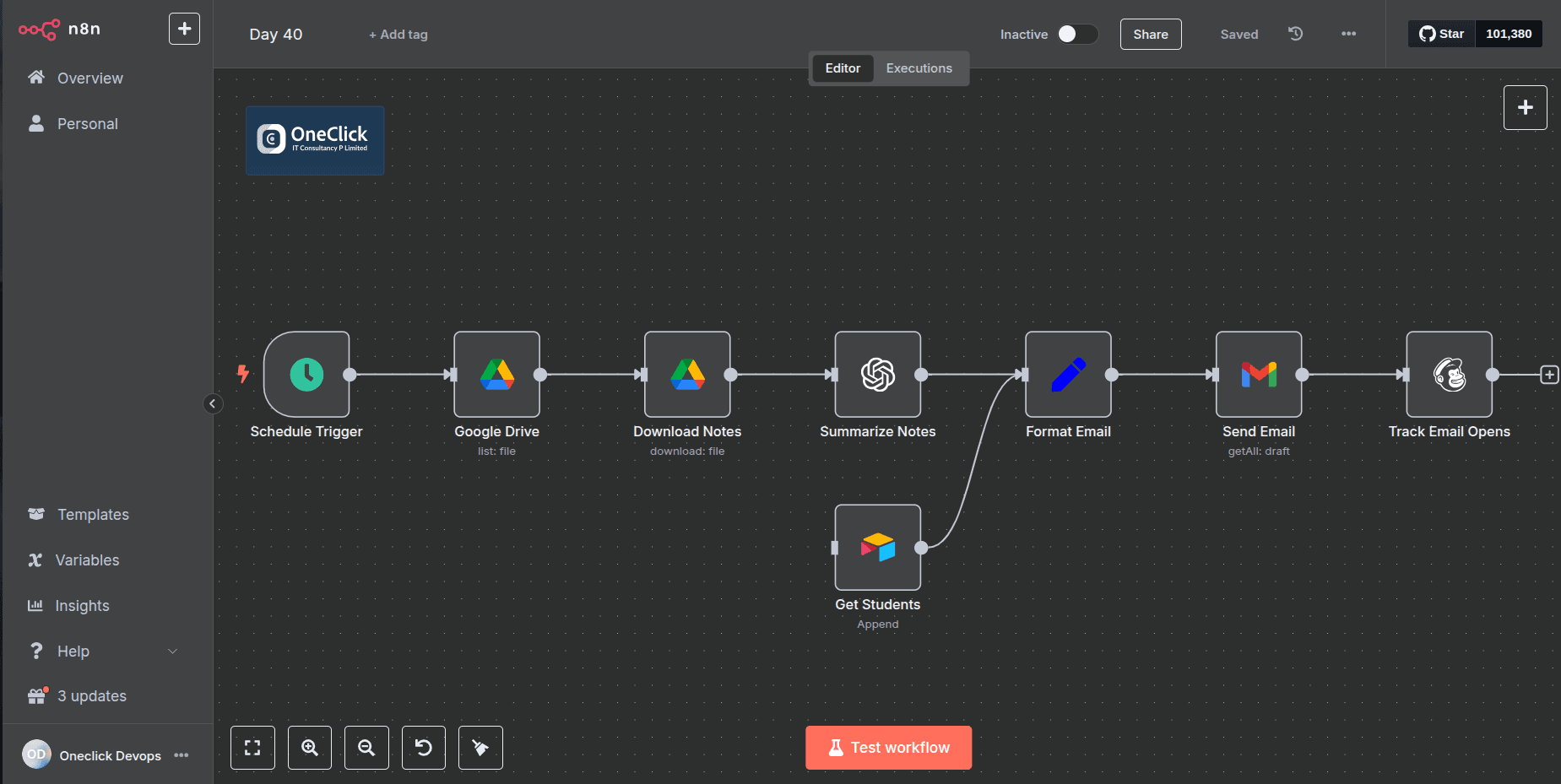
Task: Open the add node panel plus button
Action: click(1526, 107)
